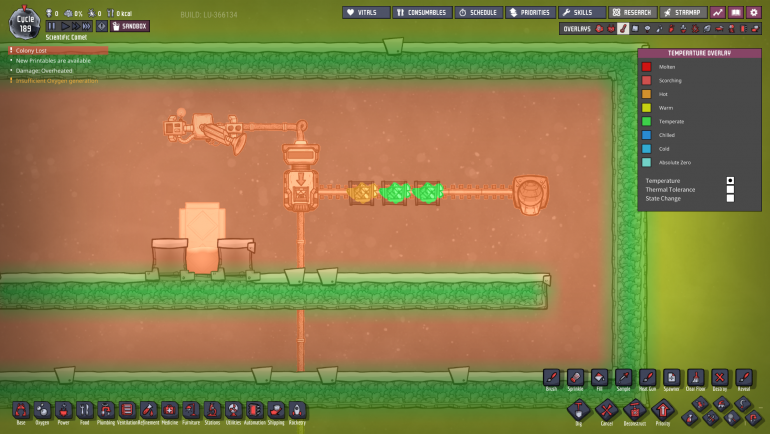The image size is (770, 434).
Task: Select the Priority tool
Action: [663, 409]
